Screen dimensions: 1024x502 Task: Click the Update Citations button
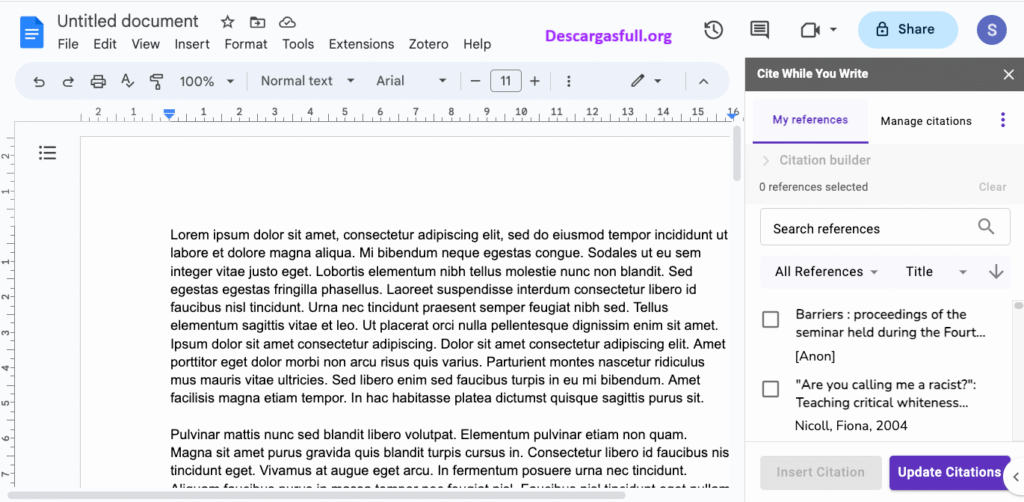pyautogui.click(x=948, y=472)
